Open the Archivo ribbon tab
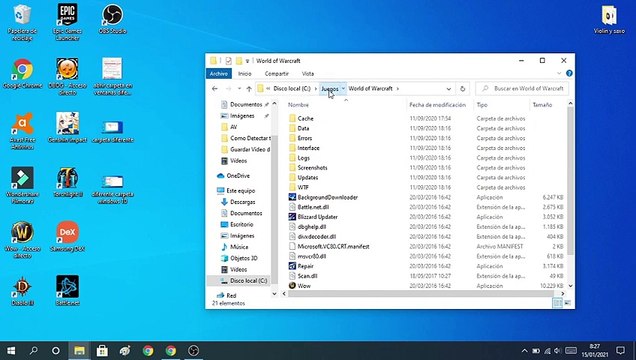Screen dimensions: 636x360 [219, 73]
